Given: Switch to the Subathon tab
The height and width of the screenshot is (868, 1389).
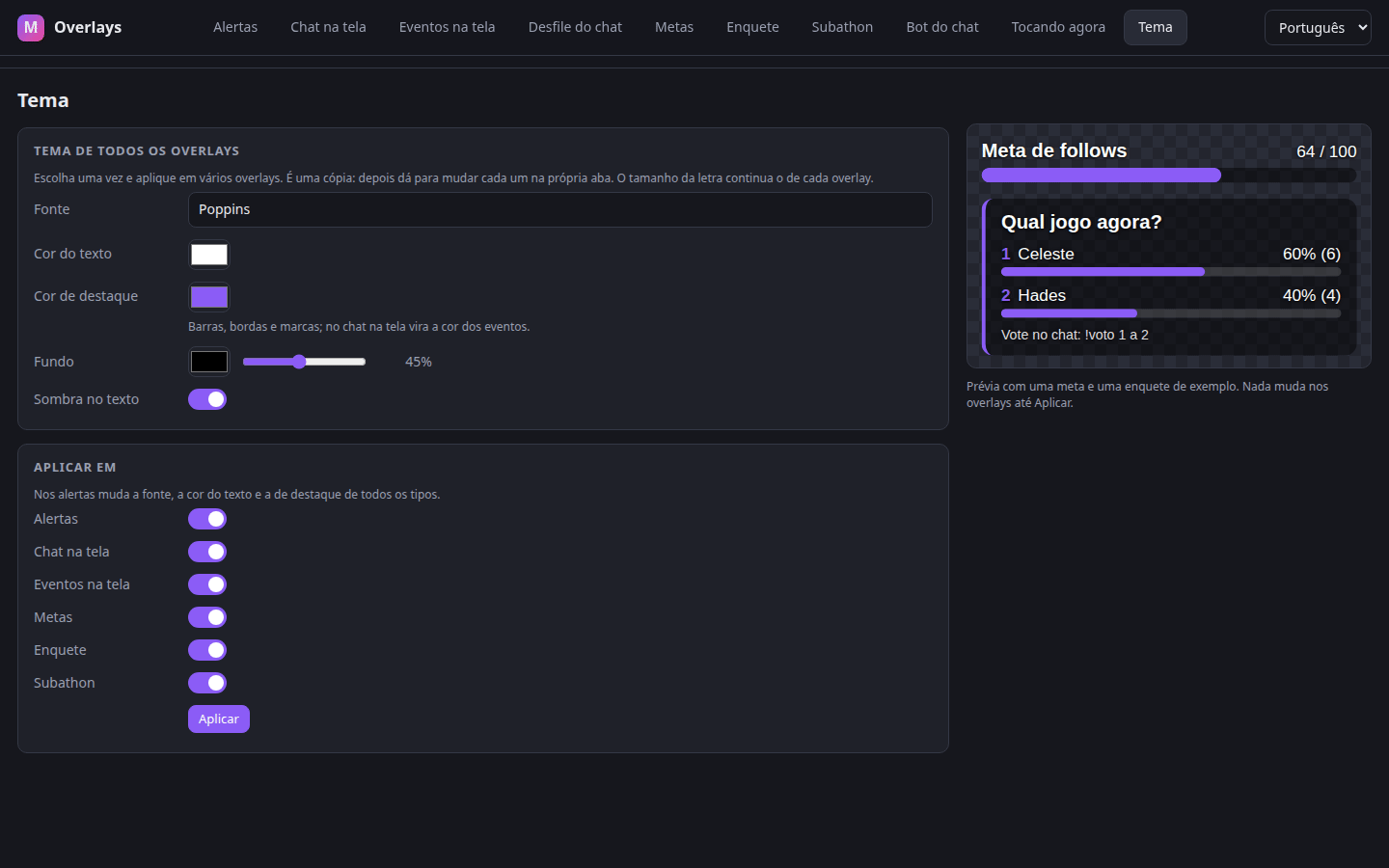Looking at the screenshot, I should point(842,27).
